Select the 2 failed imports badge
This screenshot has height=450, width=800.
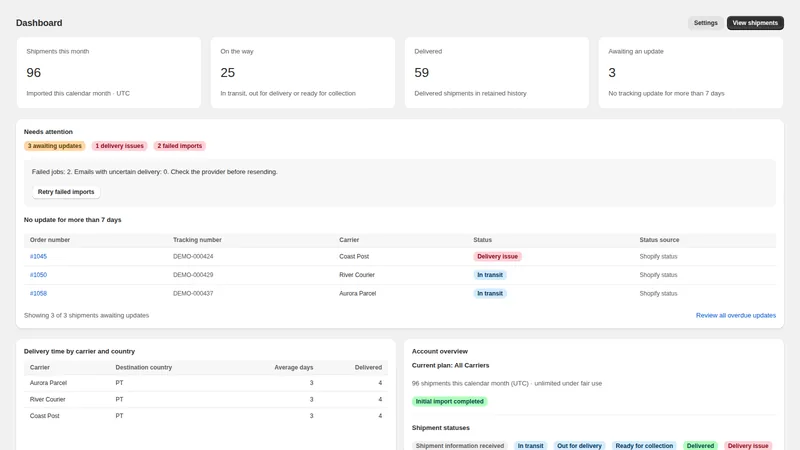click(180, 146)
